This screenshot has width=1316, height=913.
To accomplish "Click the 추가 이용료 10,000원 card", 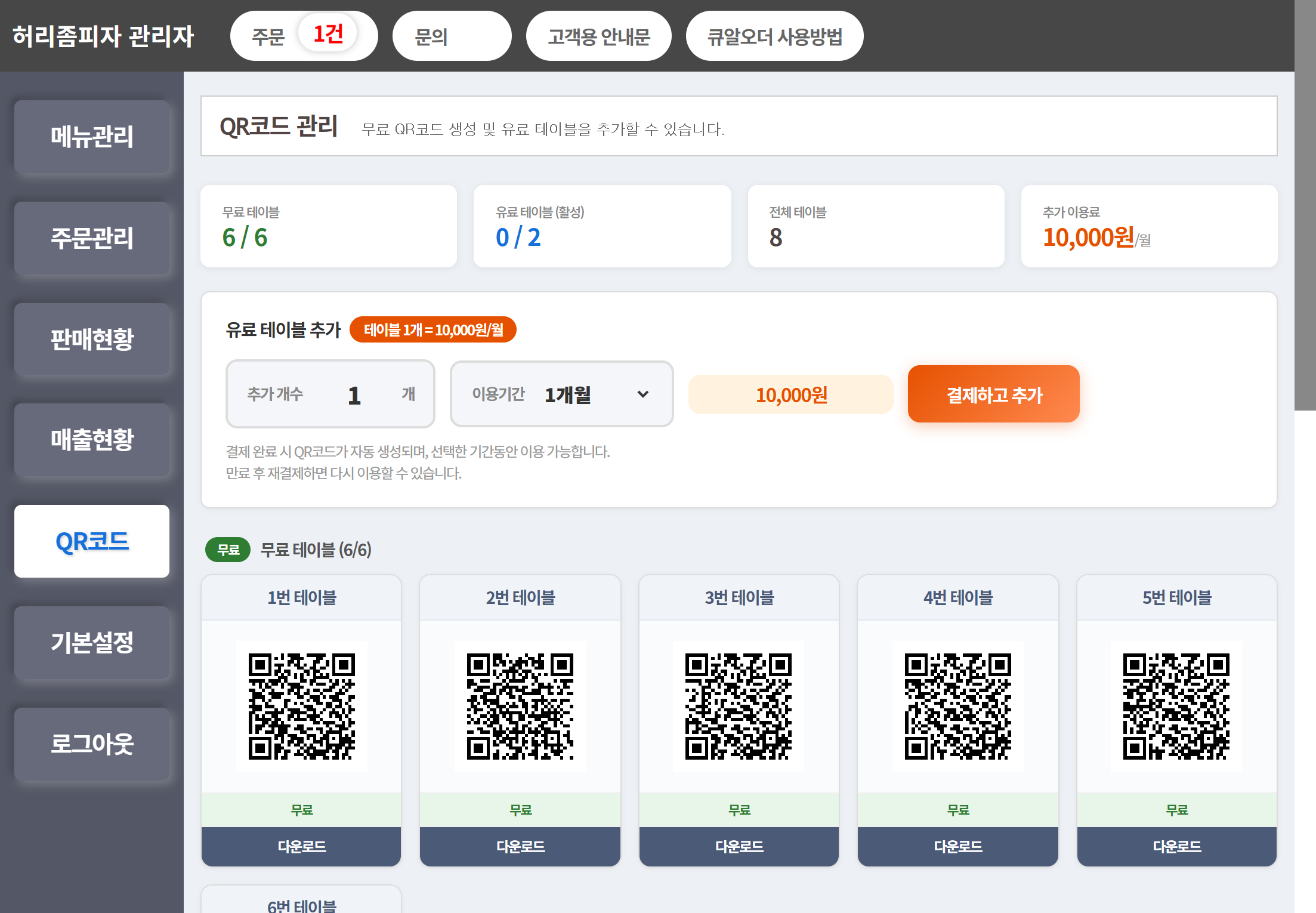I will coord(1150,226).
